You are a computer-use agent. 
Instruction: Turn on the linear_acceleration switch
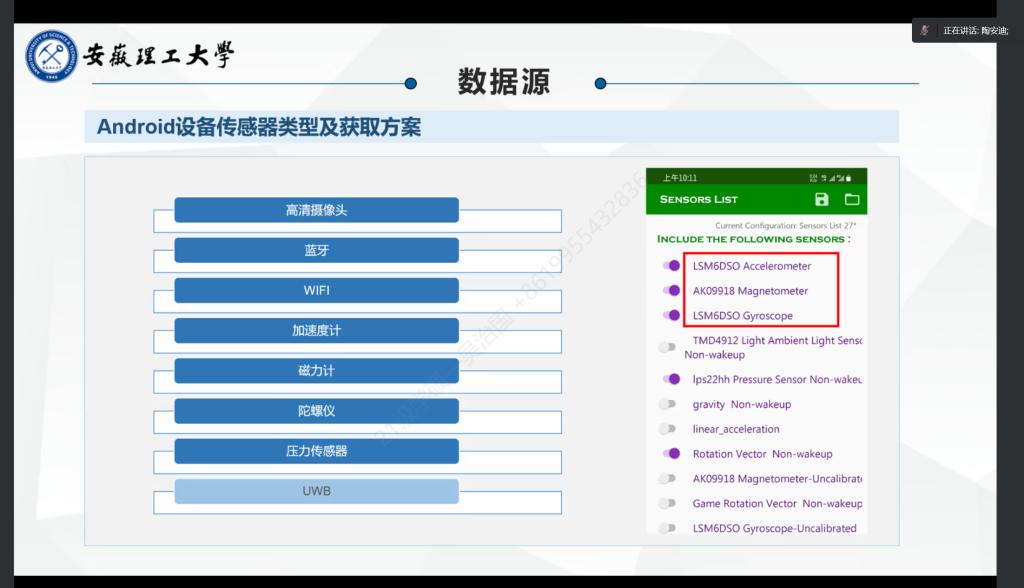667,429
